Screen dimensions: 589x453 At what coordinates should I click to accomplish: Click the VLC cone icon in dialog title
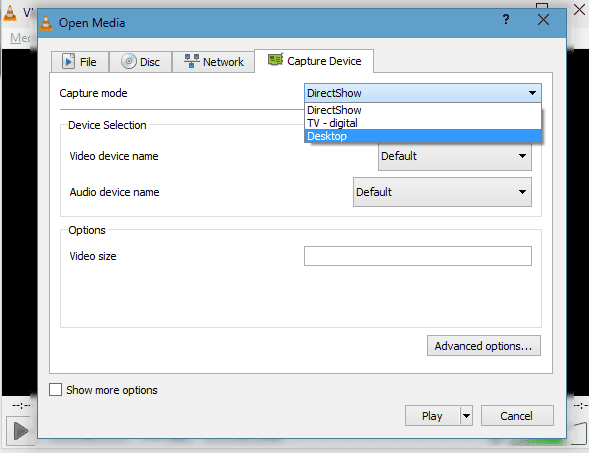coord(46,23)
